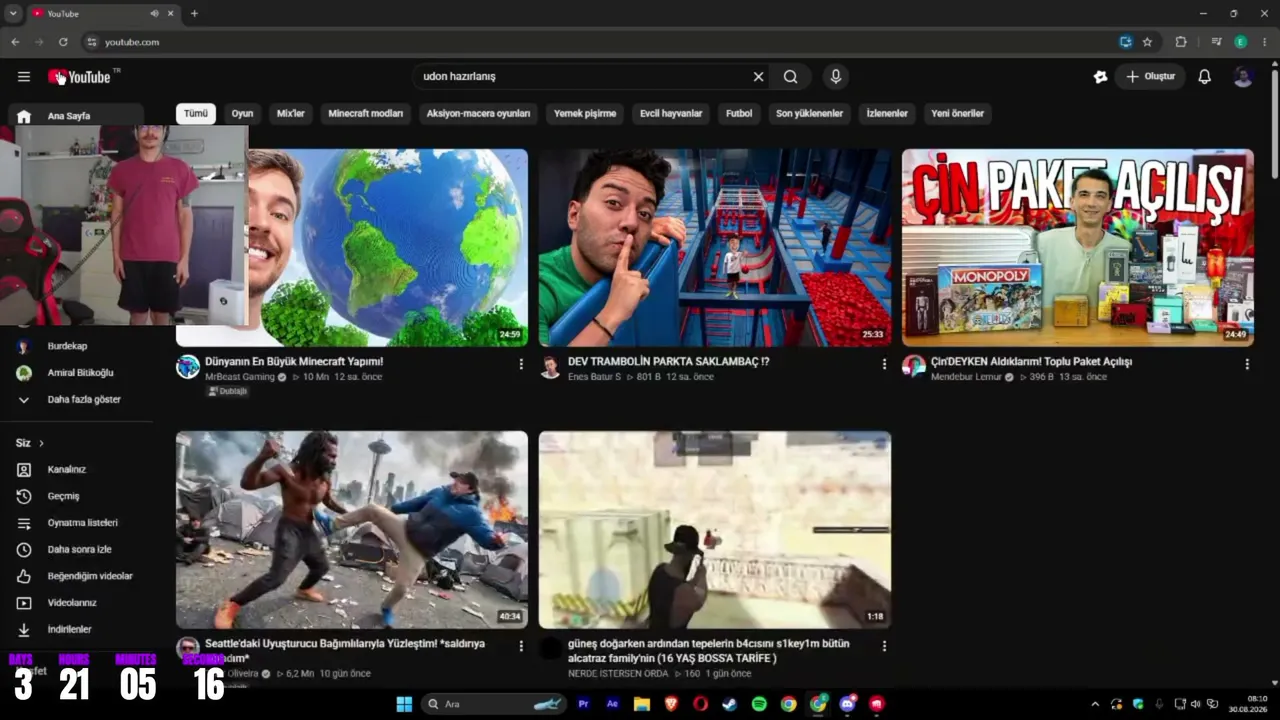Go back to the previous page
The width and height of the screenshot is (1280, 720).
(x=15, y=42)
